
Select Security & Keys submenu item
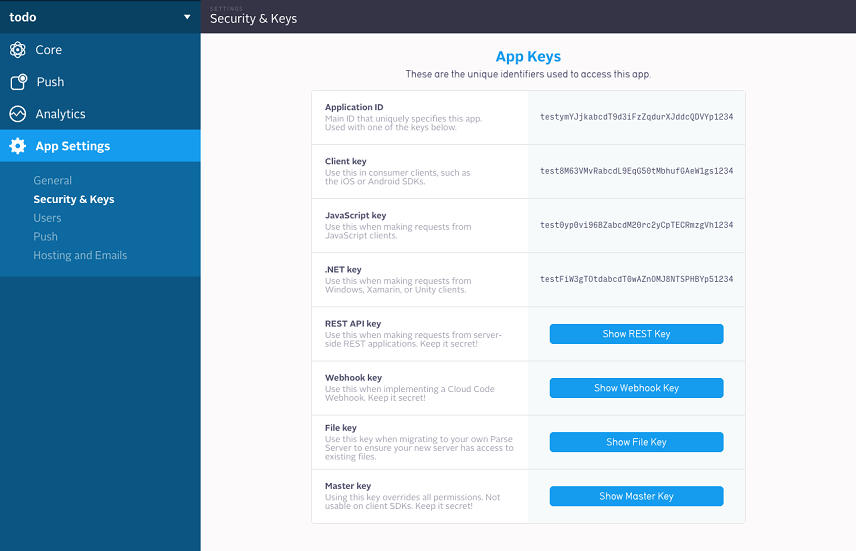(x=74, y=199)
